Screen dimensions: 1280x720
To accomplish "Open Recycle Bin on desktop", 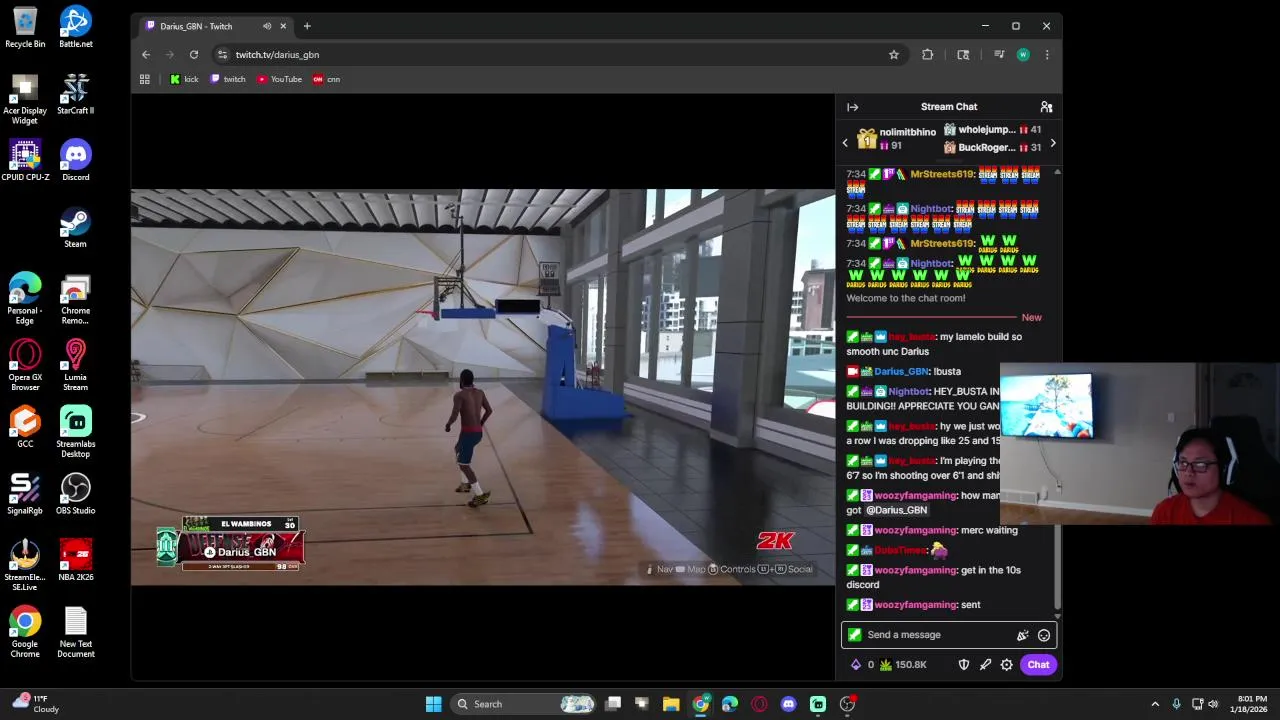I will click(25, 28).
